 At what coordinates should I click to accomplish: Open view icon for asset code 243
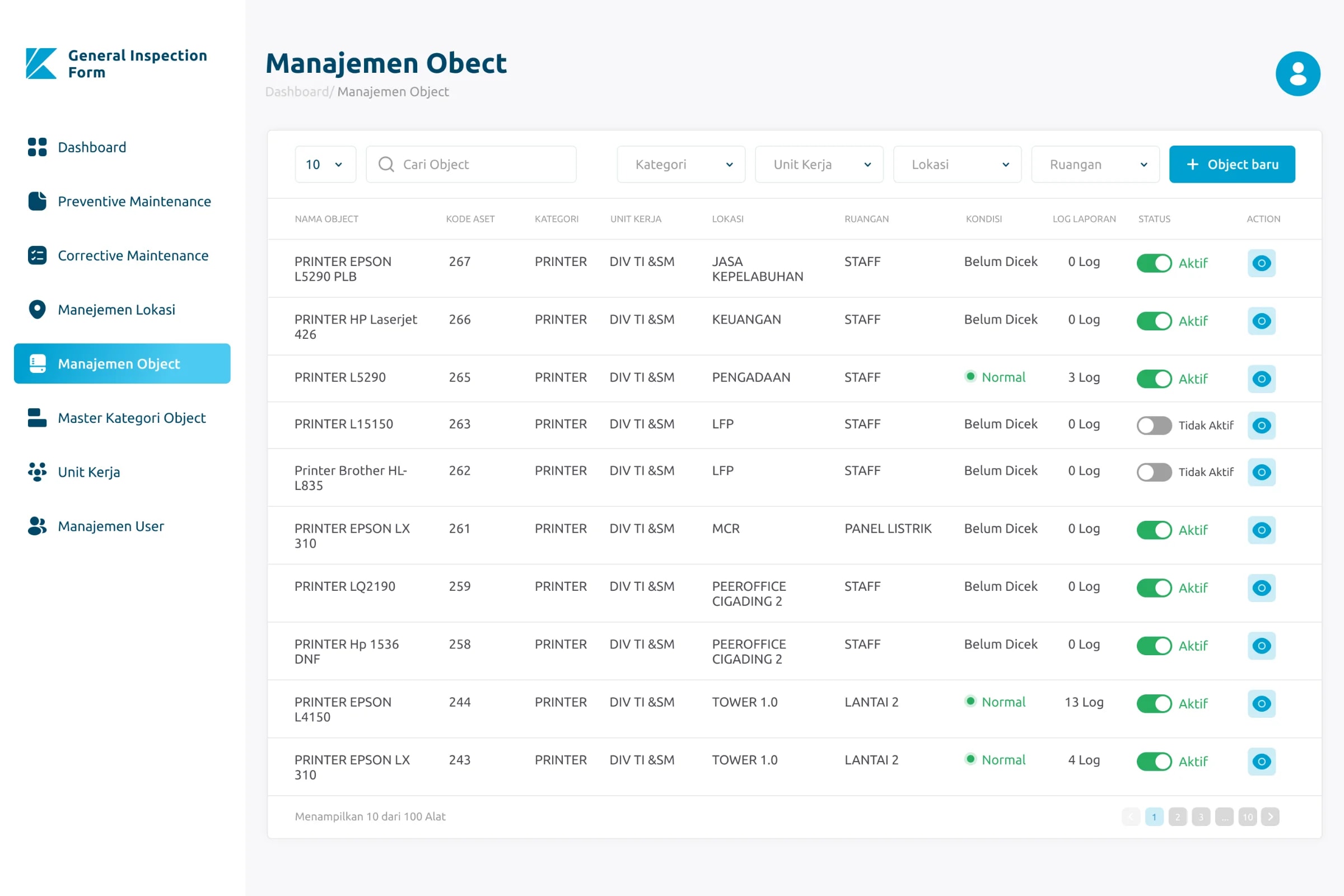[x=1261, y=761]
